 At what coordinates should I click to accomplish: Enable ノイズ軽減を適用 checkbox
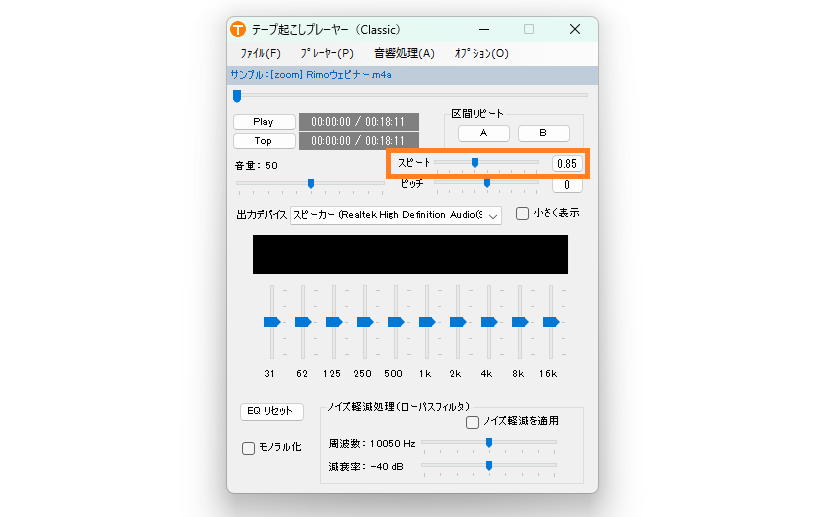(473, 422)
